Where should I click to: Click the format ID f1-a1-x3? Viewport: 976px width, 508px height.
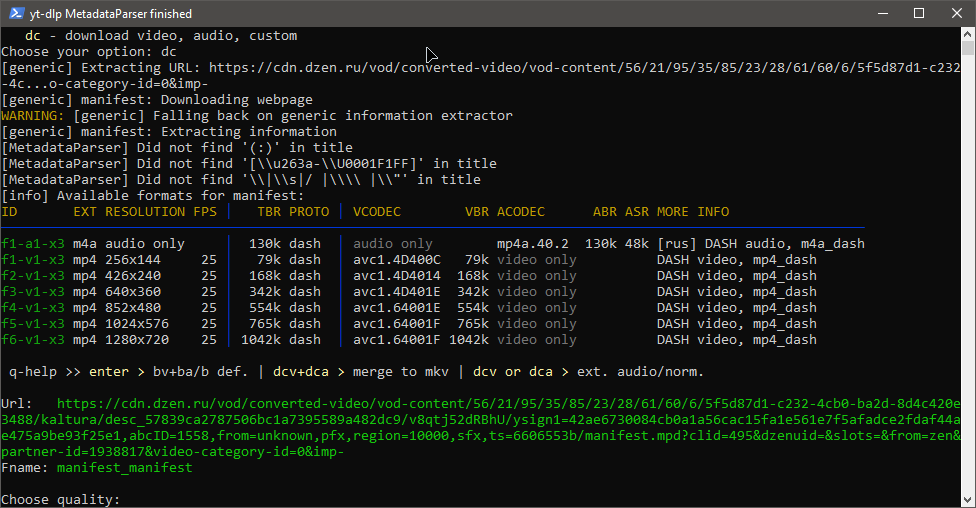pyautogui.click(x=33, y=243)
